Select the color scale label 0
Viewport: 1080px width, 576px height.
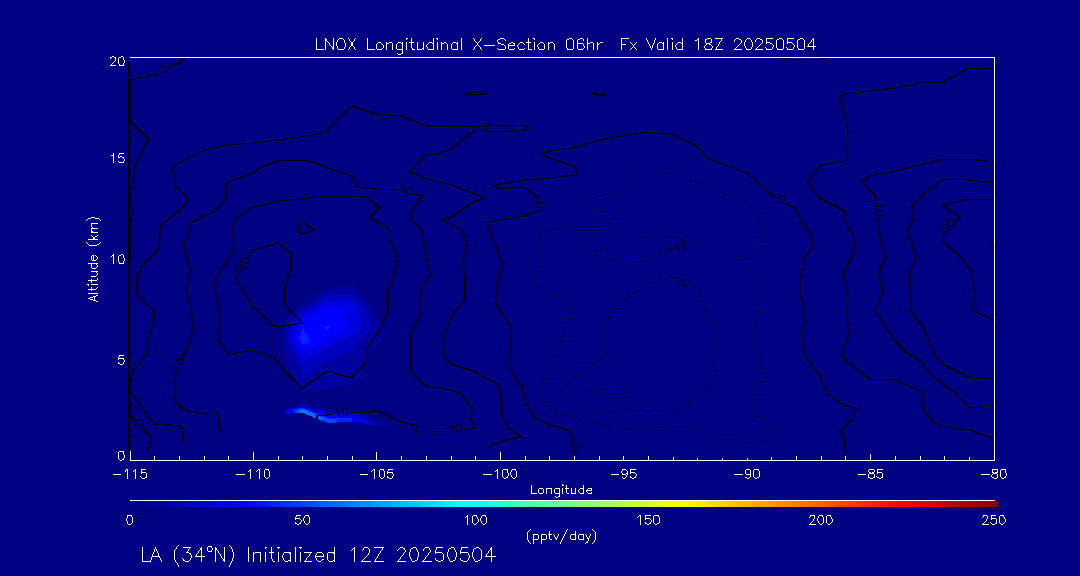pyautogui.click(x=129, y=520)
